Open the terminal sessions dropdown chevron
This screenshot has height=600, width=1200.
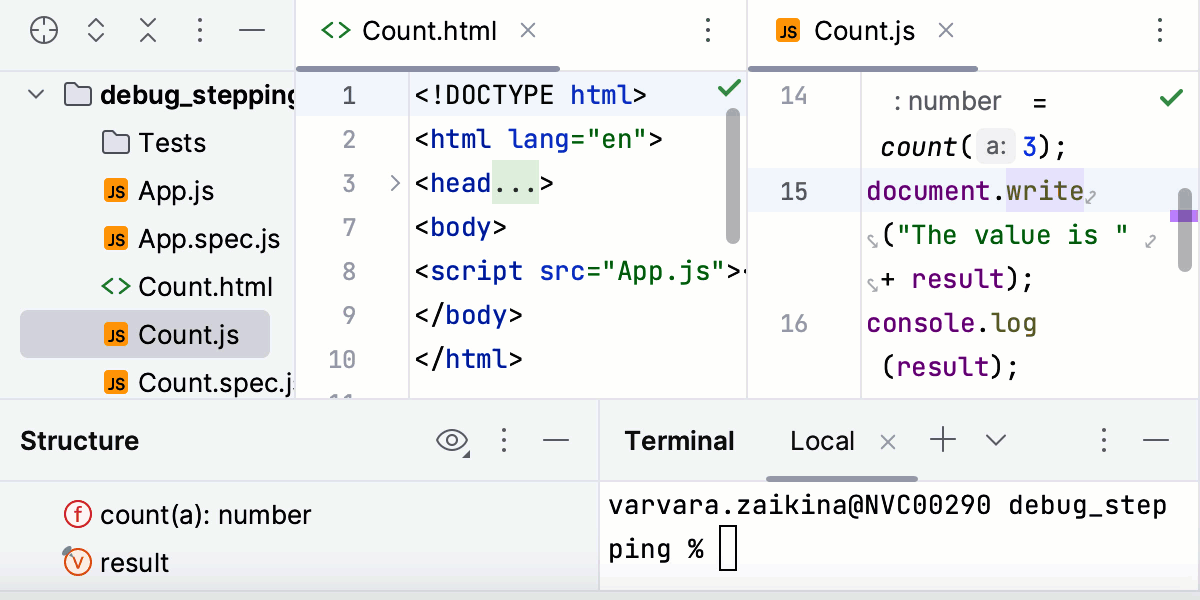point(995,440)
